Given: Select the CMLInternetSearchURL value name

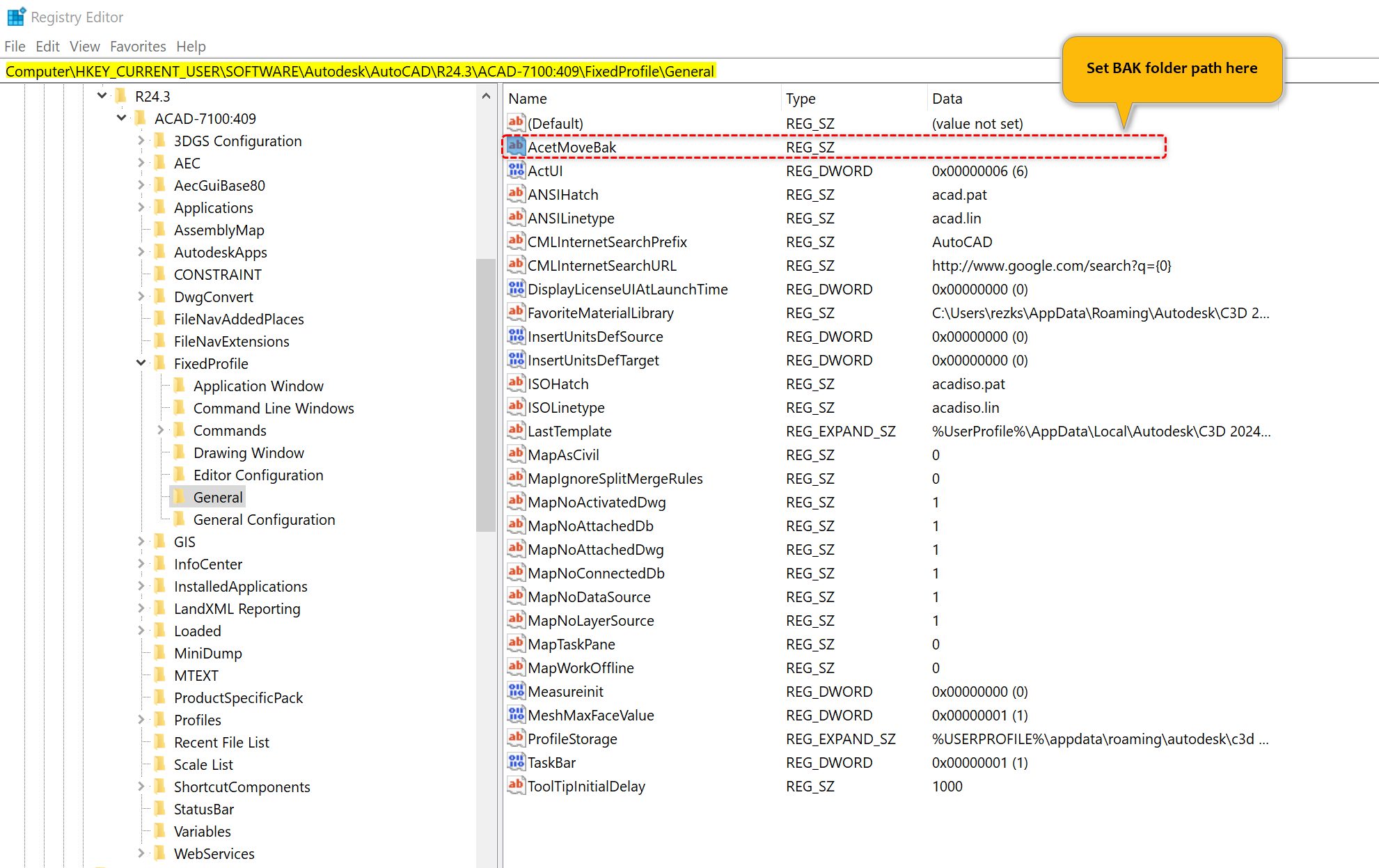Looking at the screenshot, I should click(x=601, y=265).
